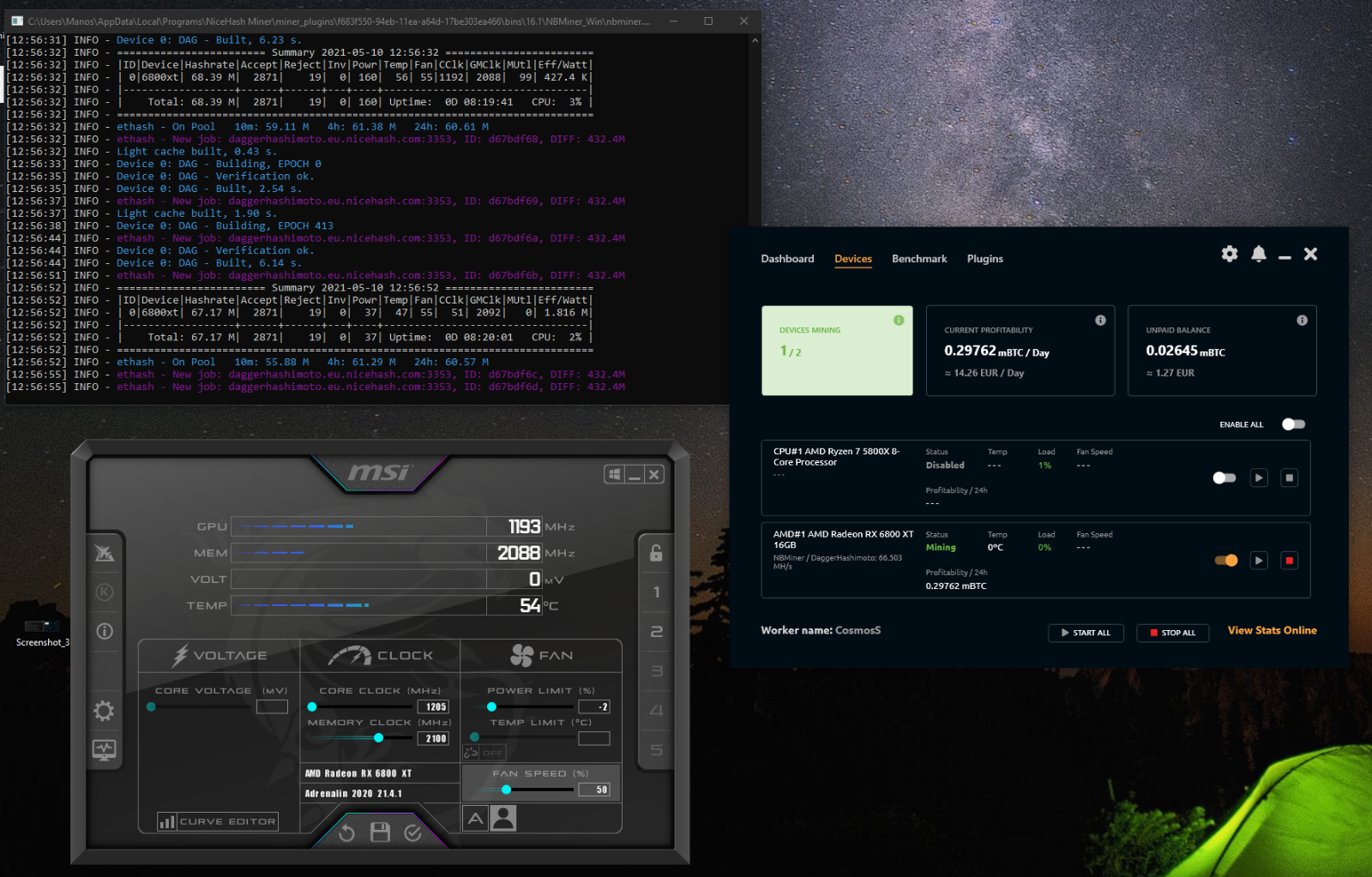
Task: Switch to the Dashboard tab
Action: pos(787,259)
